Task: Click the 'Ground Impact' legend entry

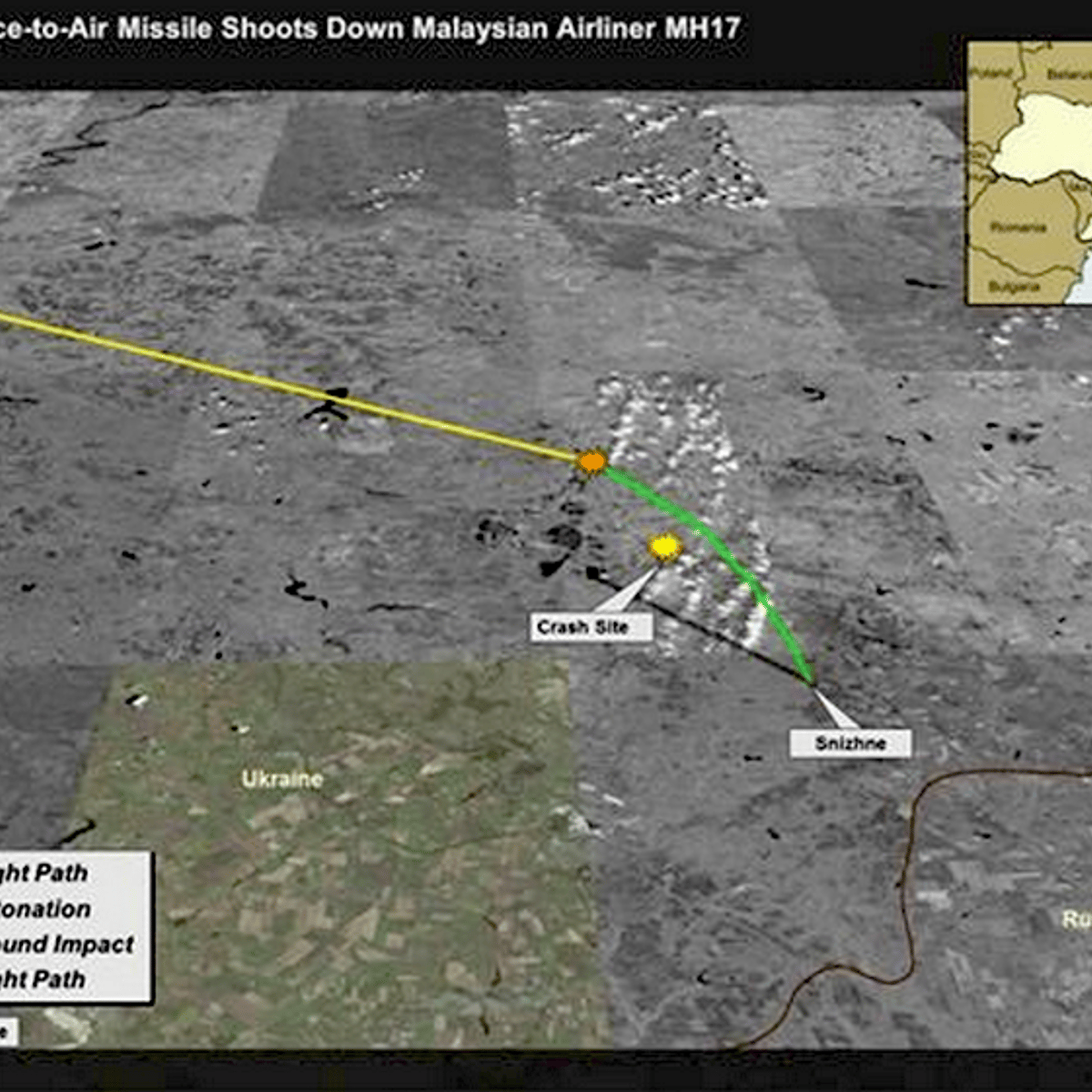Action: (66, 945)
